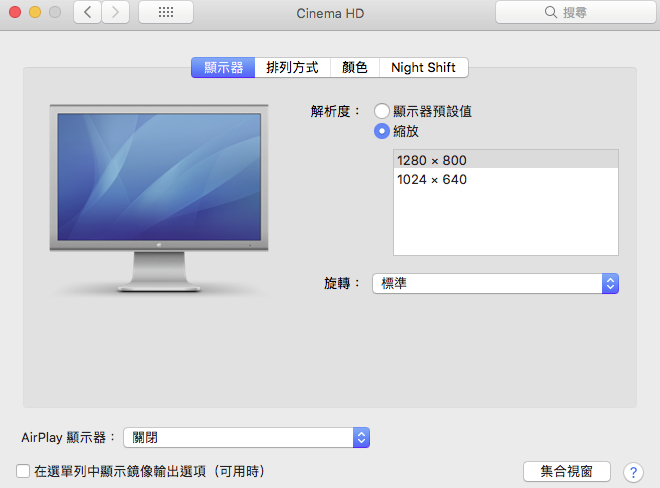Click the 集合視窗 button
Screen dimensions: 660x488
(567, 471)
